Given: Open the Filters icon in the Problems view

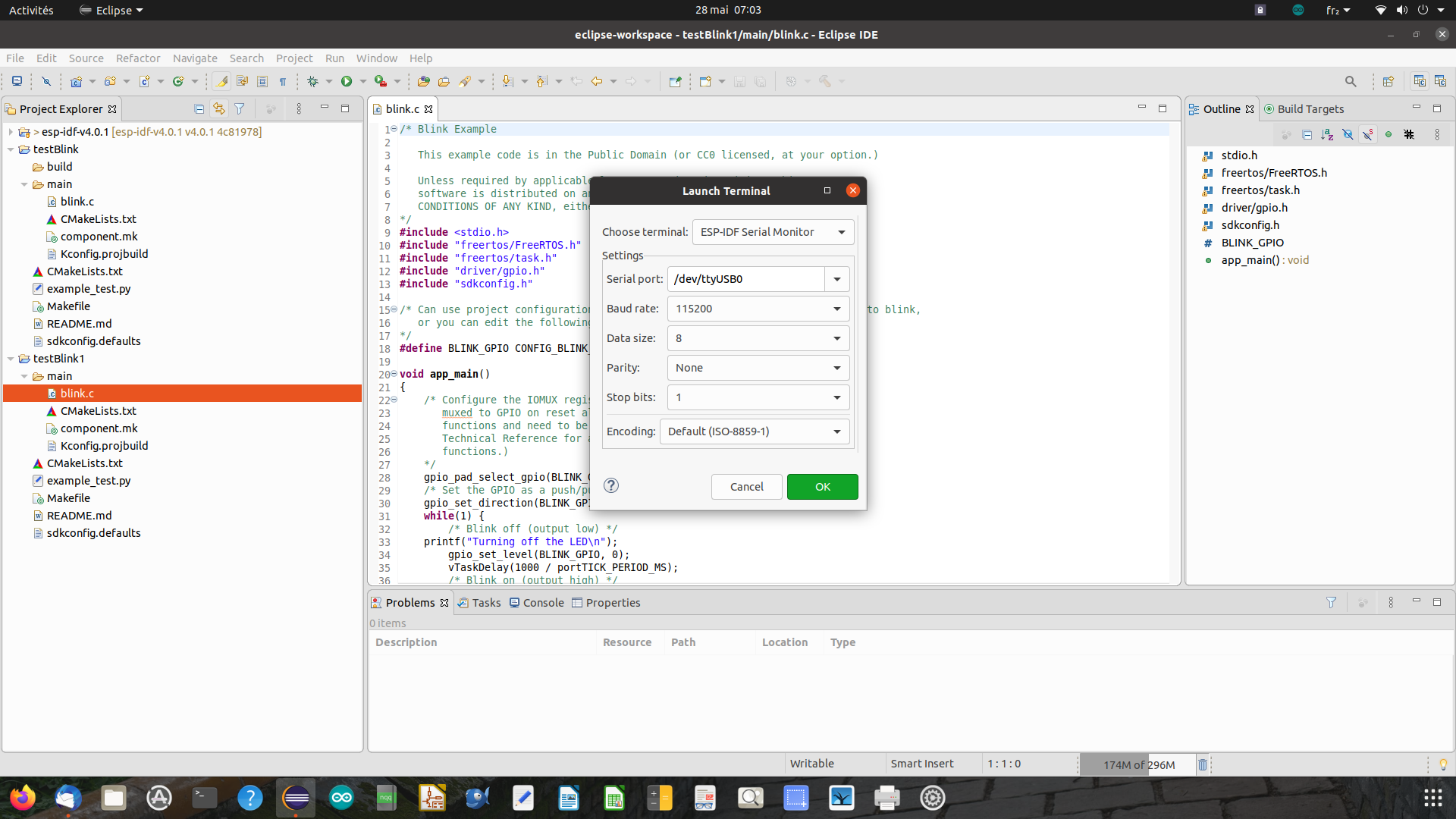Looking at the screenshot, I should click(x=1332, y=602).
